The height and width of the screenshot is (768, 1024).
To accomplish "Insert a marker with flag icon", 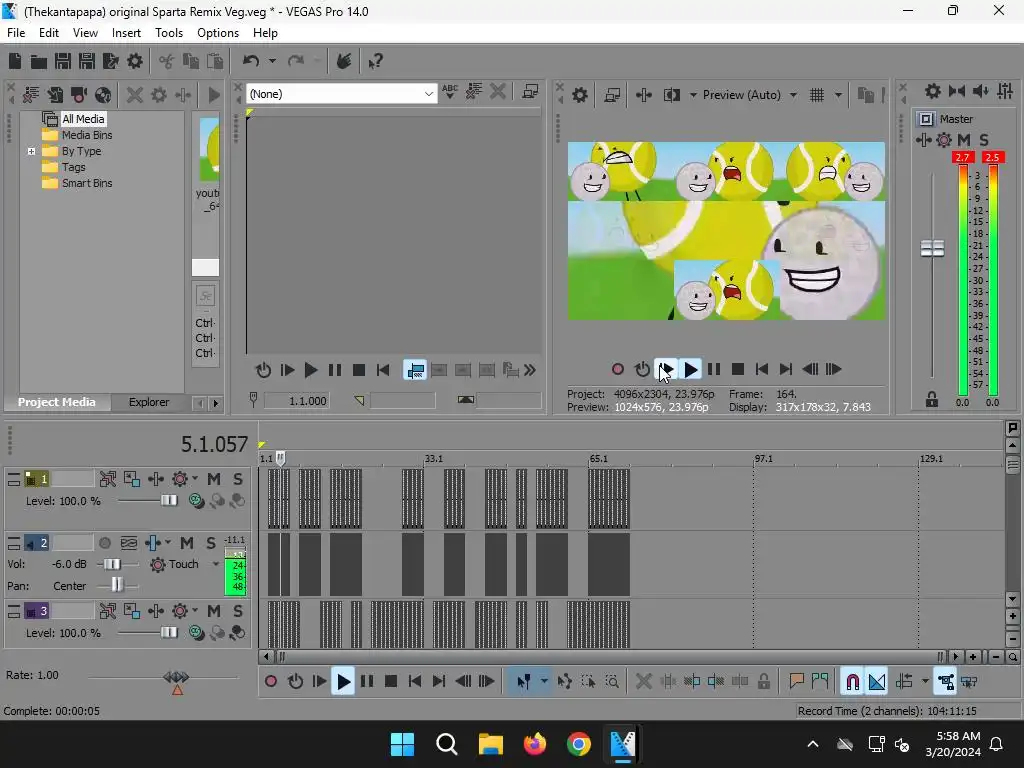I will [796, 682].
